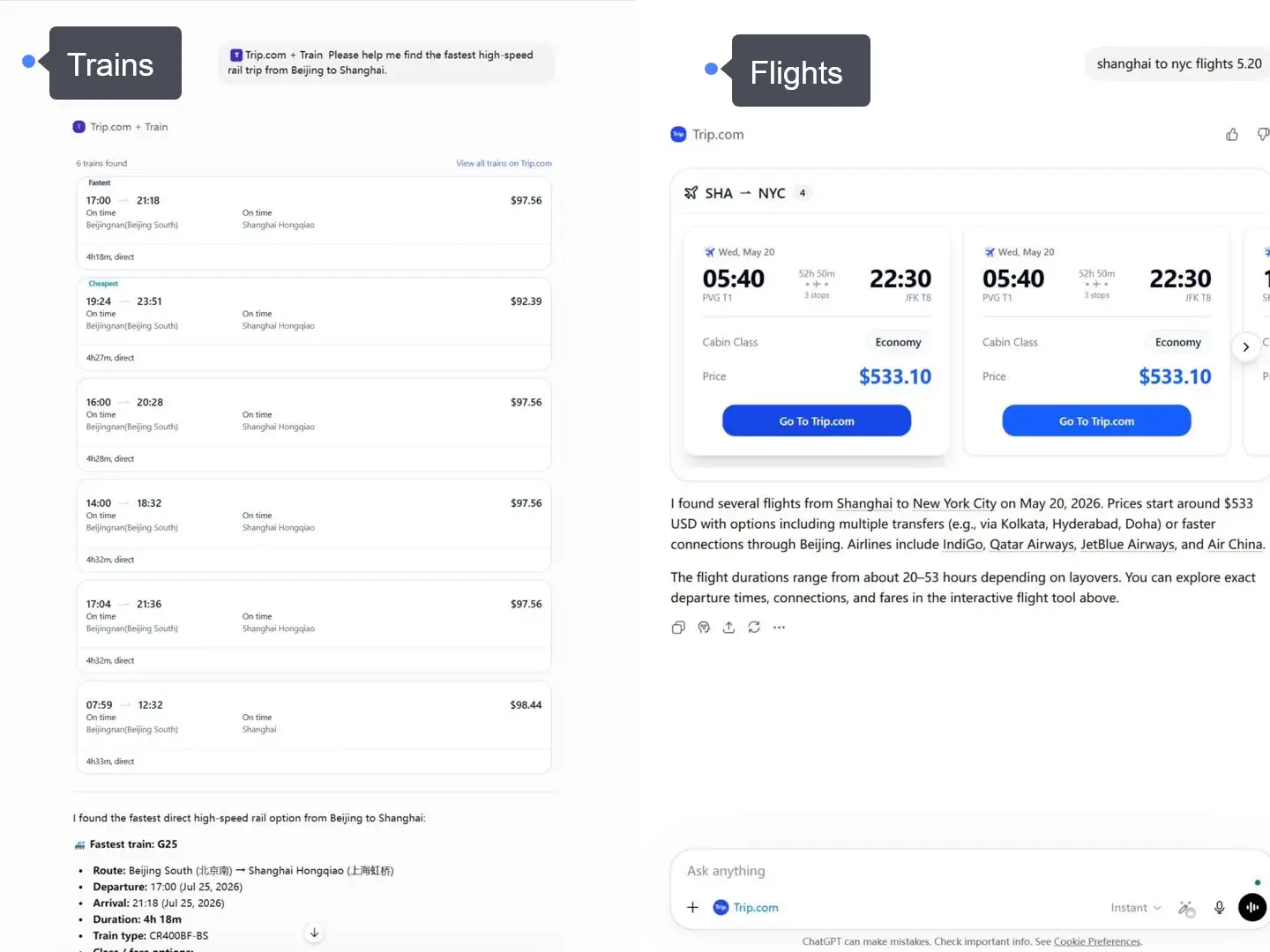1270x952 pixels.
Task: Open the Cookie Preferences link
Action: click(x=1097, y=941)
